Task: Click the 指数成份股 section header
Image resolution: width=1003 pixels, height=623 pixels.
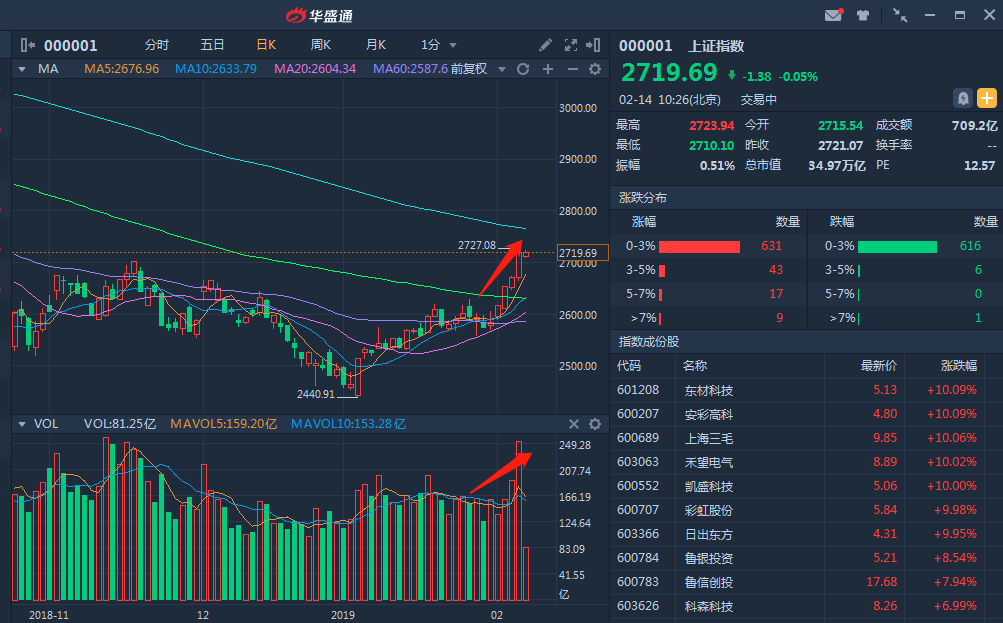Action: 649,342
